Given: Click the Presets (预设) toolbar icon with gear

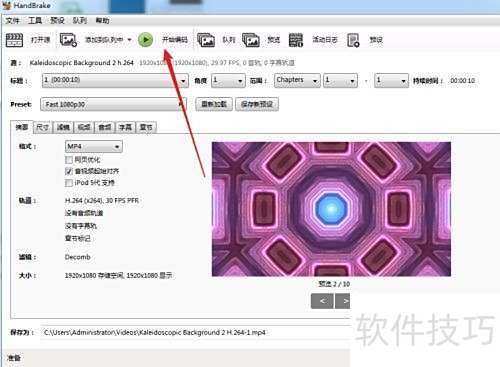Looking at the screenshot, I should (353, 40).
